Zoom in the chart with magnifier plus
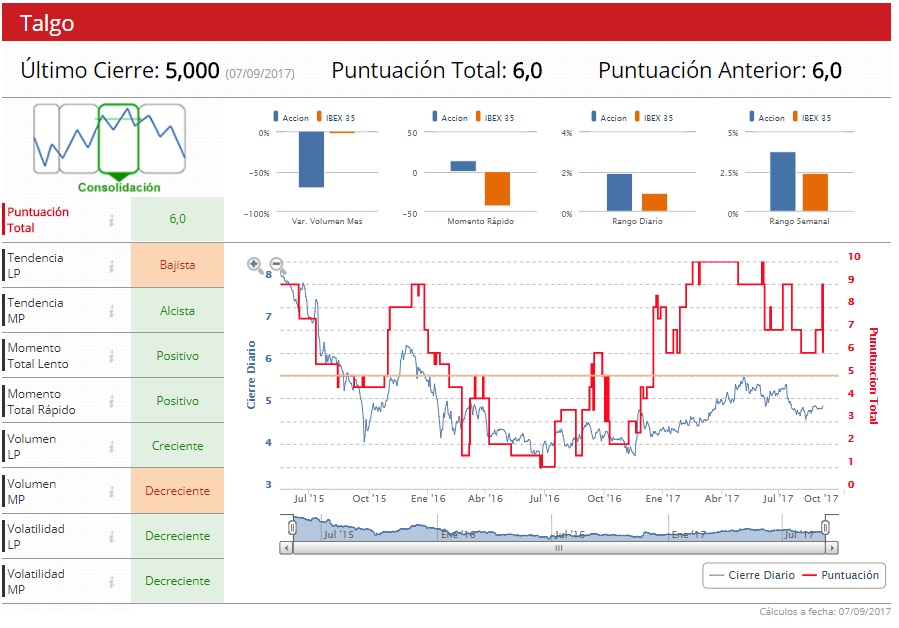Screen dimensions: 899x628 click(x=254, y=264)
